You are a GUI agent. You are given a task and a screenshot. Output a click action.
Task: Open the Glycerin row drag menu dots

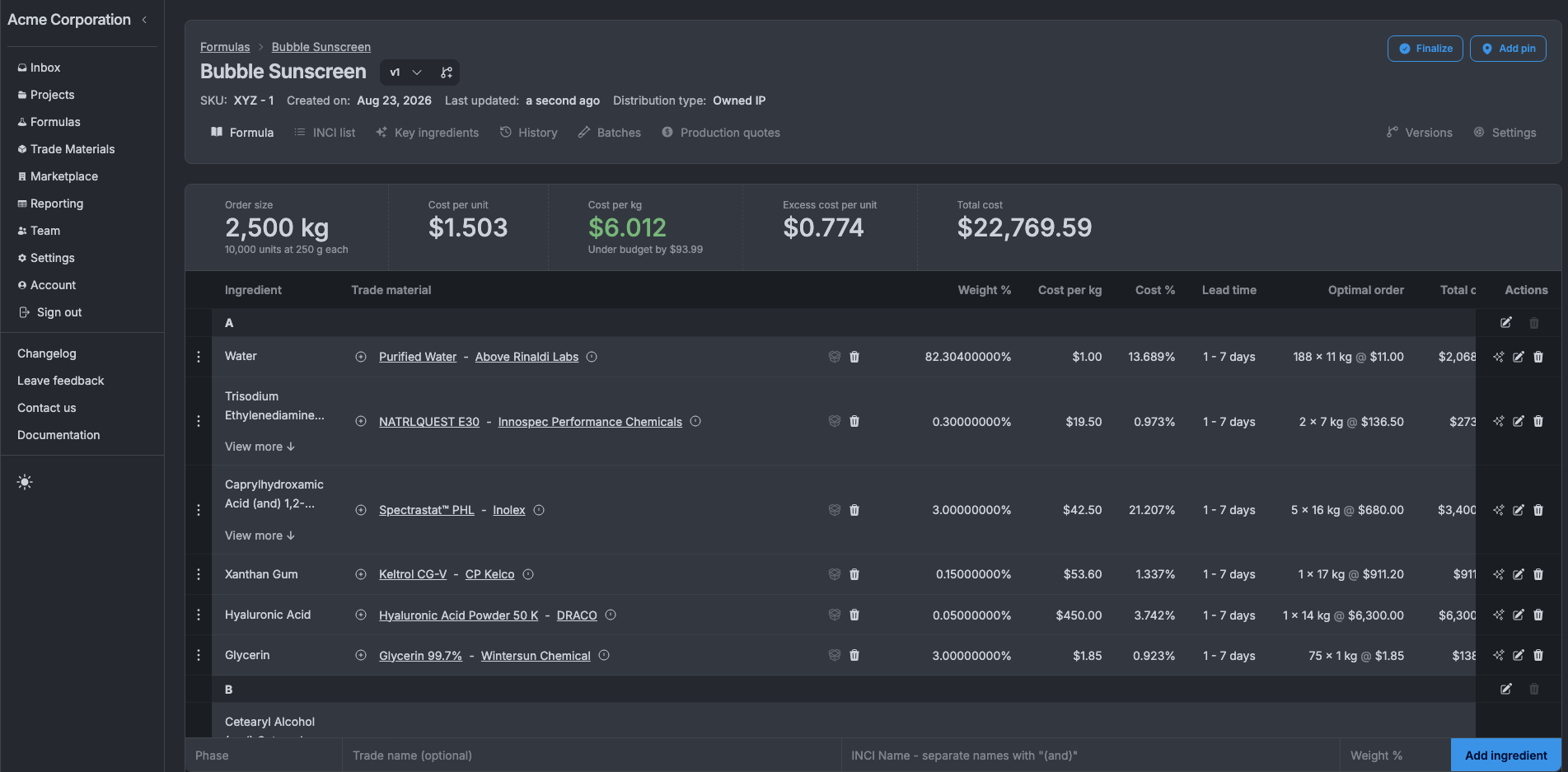pyautogui.click(x=199, y=655)
